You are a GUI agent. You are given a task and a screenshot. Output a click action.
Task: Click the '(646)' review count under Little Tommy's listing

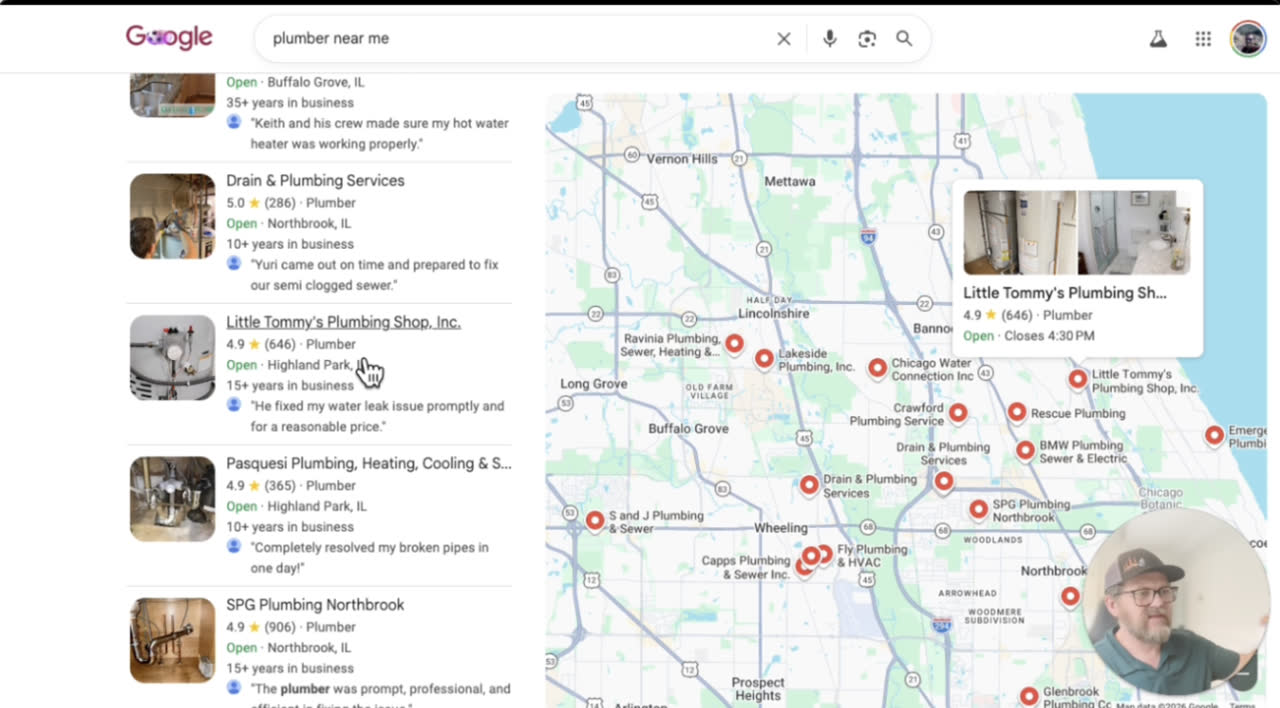coord(281,344)
